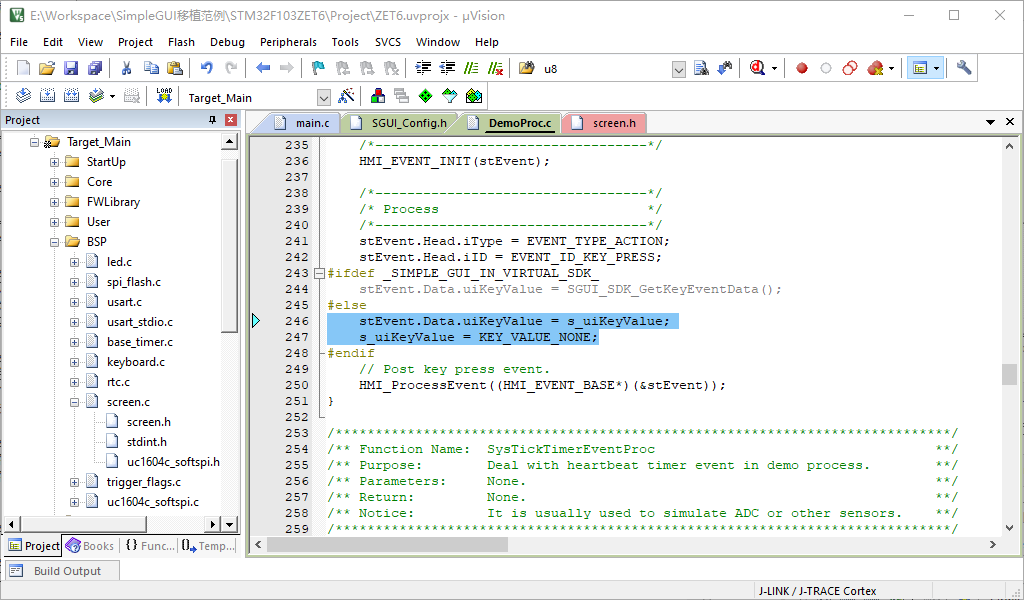The height and width of the screenshot is (600, 1024).
Task: Expand the FWLibrary group
Action: coord(54,202)
